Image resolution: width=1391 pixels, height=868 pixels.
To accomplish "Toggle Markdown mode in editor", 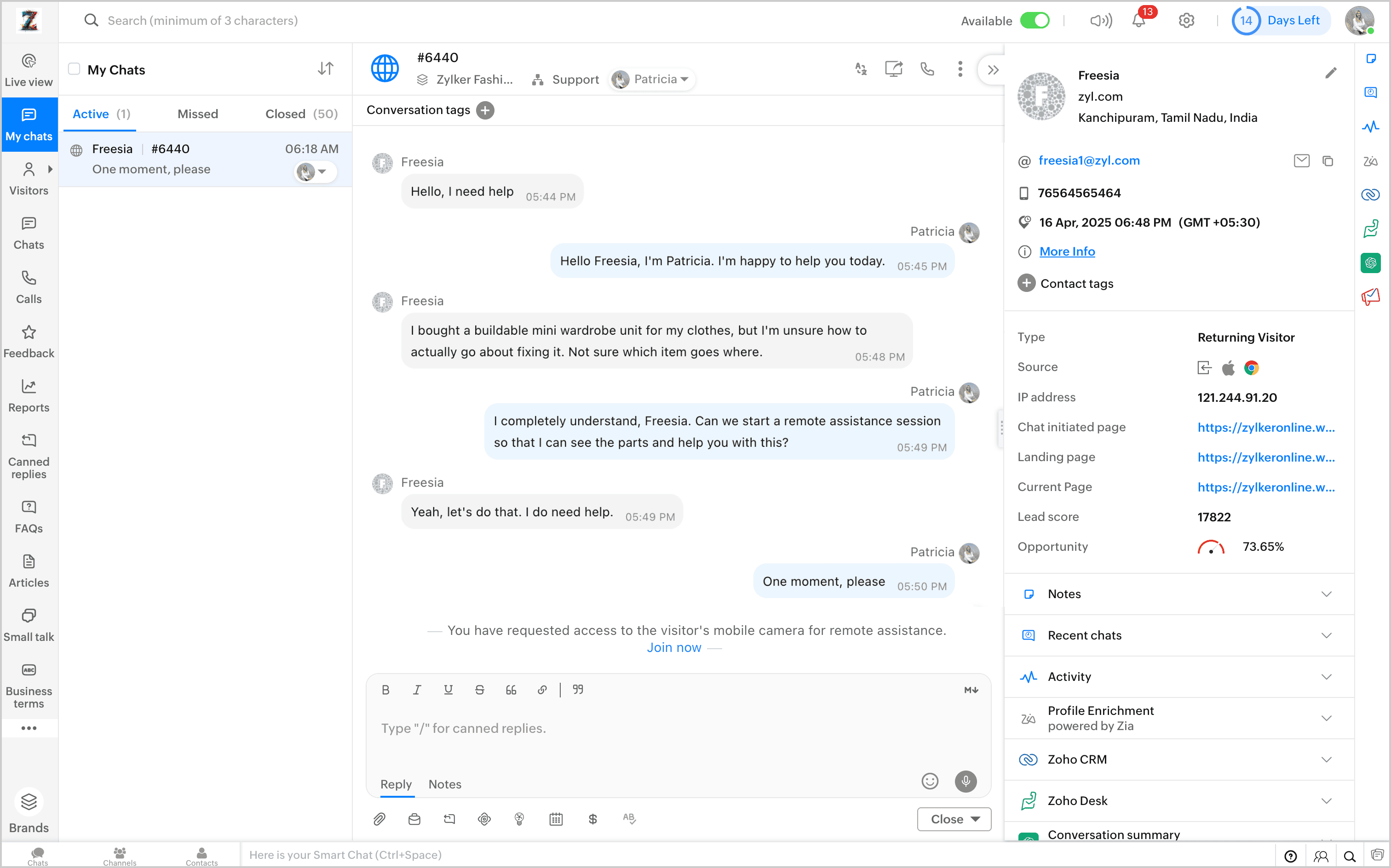I will point(971,690).
